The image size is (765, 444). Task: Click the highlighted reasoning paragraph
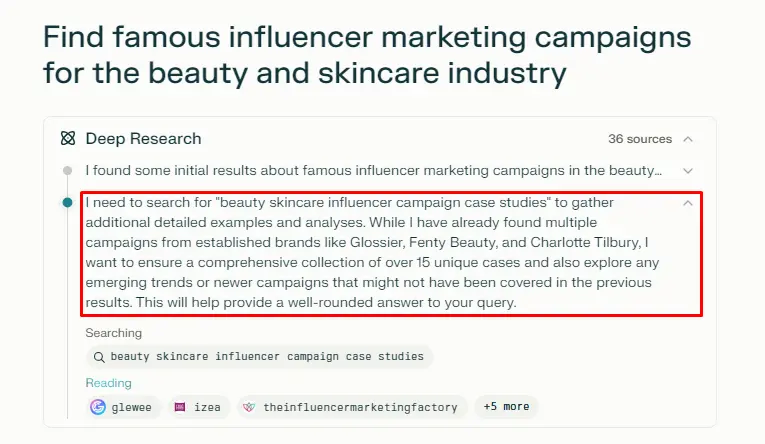click(x=380, y=252)
